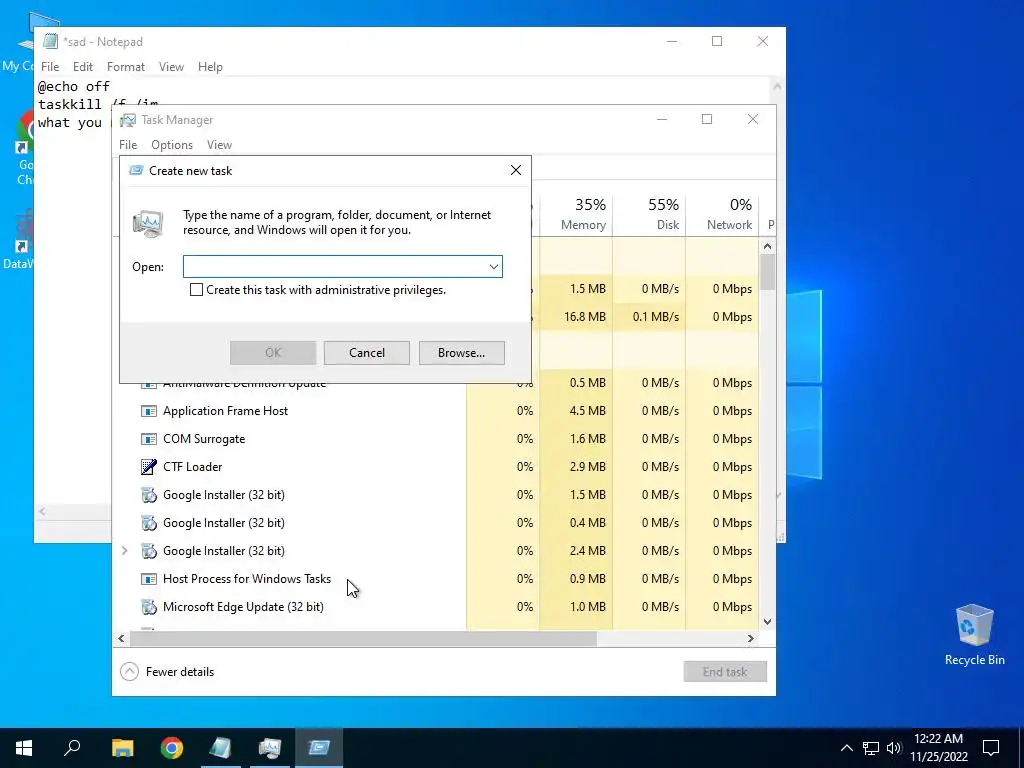Open the volume speaker tray icon
The height and width of the screenshot is (768, 1024).
coord(894,748)
